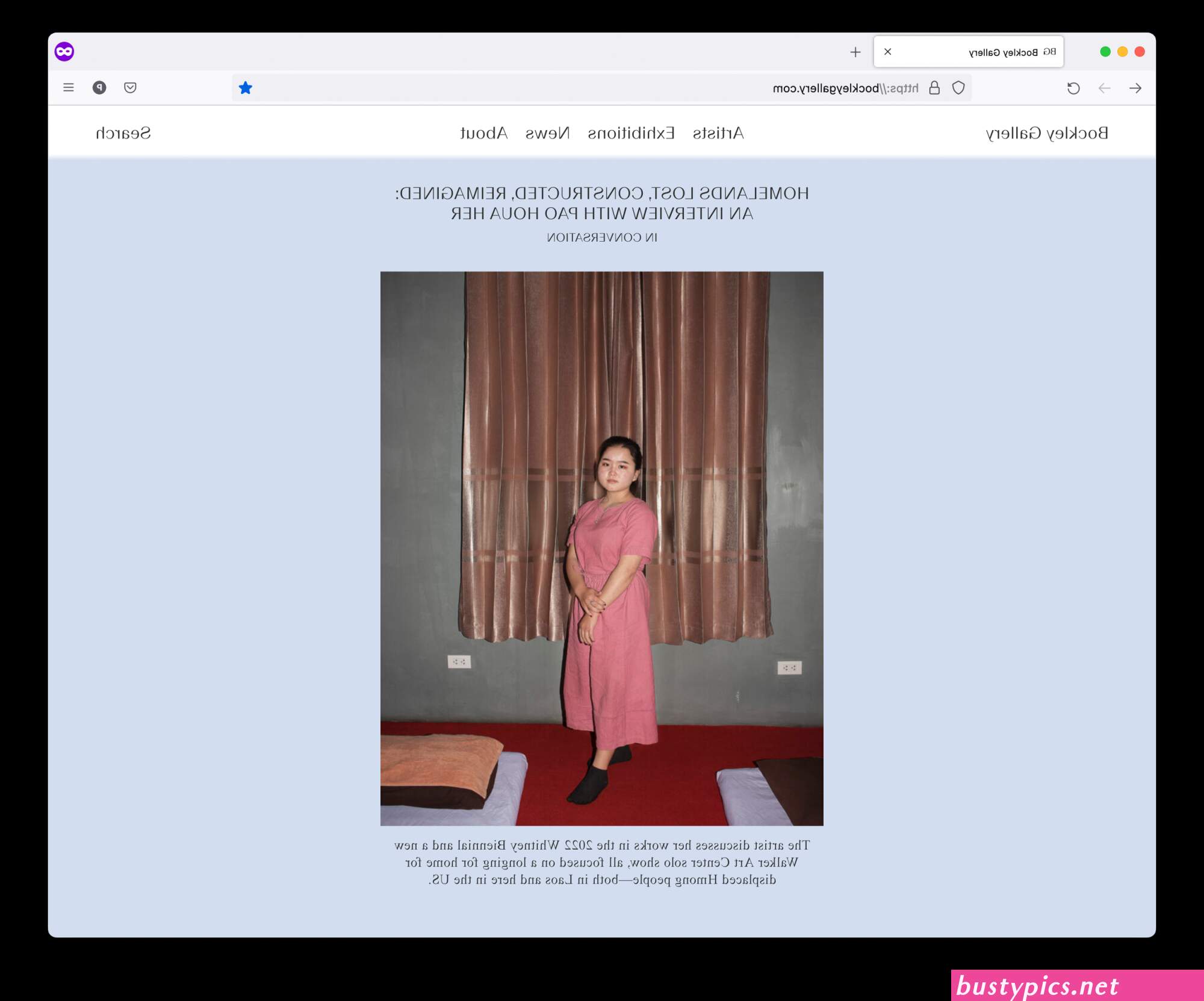Viewport: 1204px width, 1001px height.
Task: Click the green window maximize button
Action: (1105, 52)
